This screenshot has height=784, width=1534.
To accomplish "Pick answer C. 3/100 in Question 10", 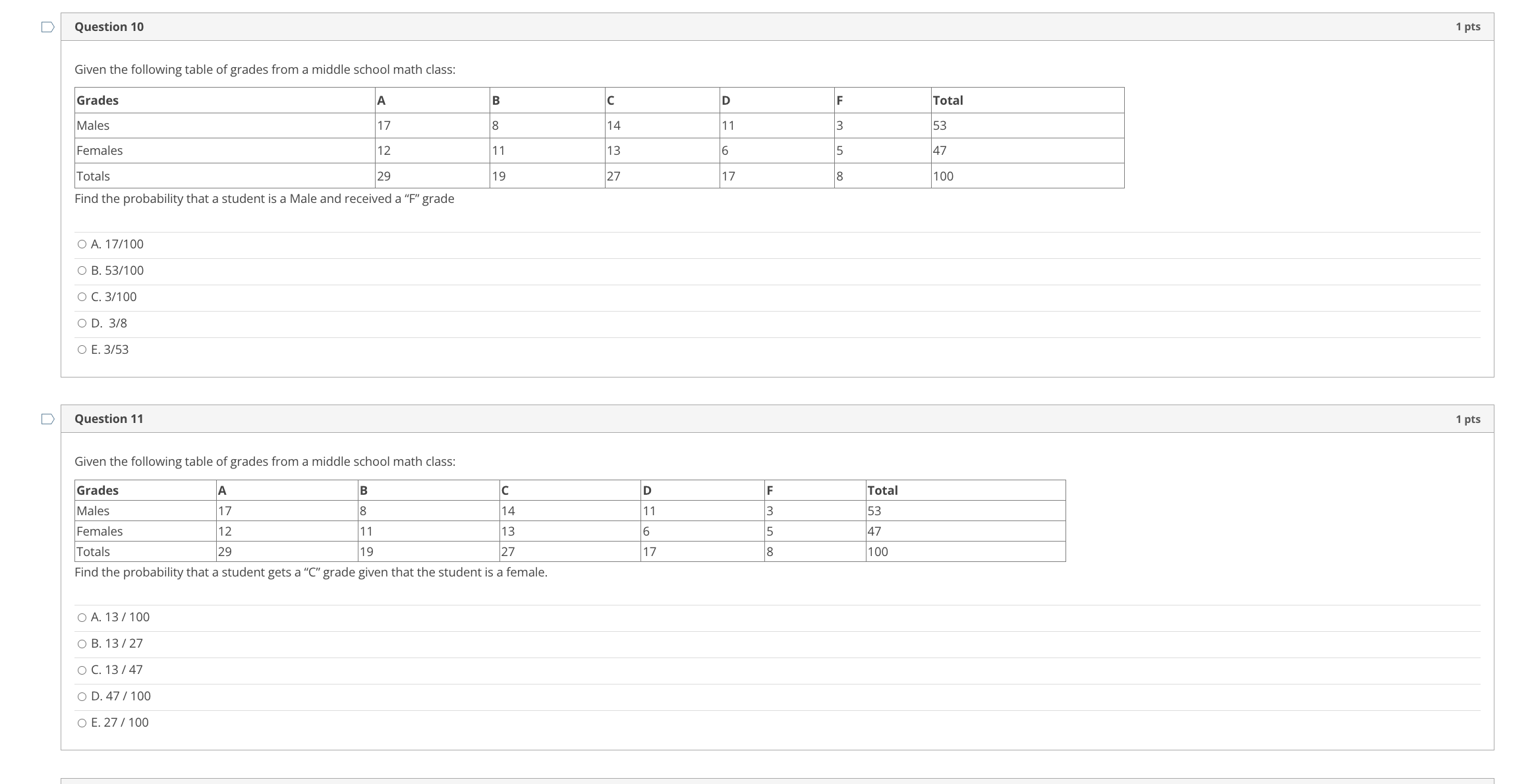I will (x=82, y=297).
